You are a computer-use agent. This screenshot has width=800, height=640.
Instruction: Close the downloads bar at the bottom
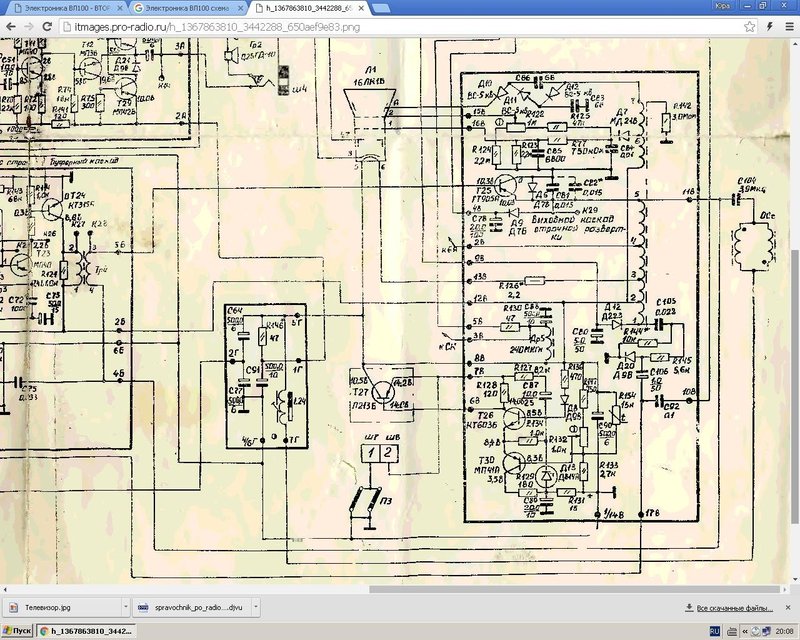(788, 607)
